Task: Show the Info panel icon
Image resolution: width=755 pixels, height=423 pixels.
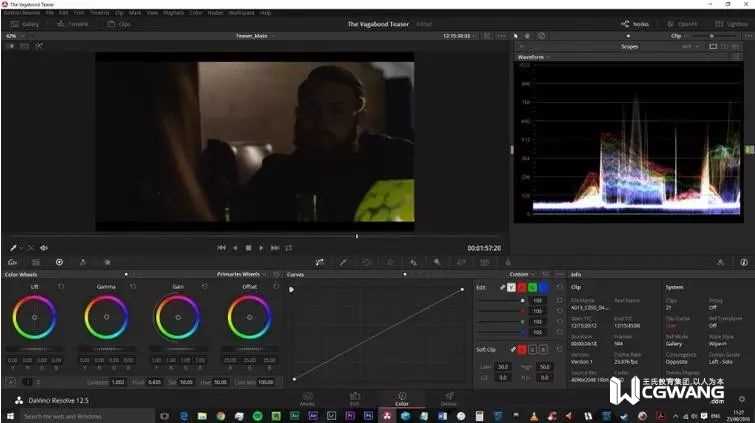Action: point(744,262)
